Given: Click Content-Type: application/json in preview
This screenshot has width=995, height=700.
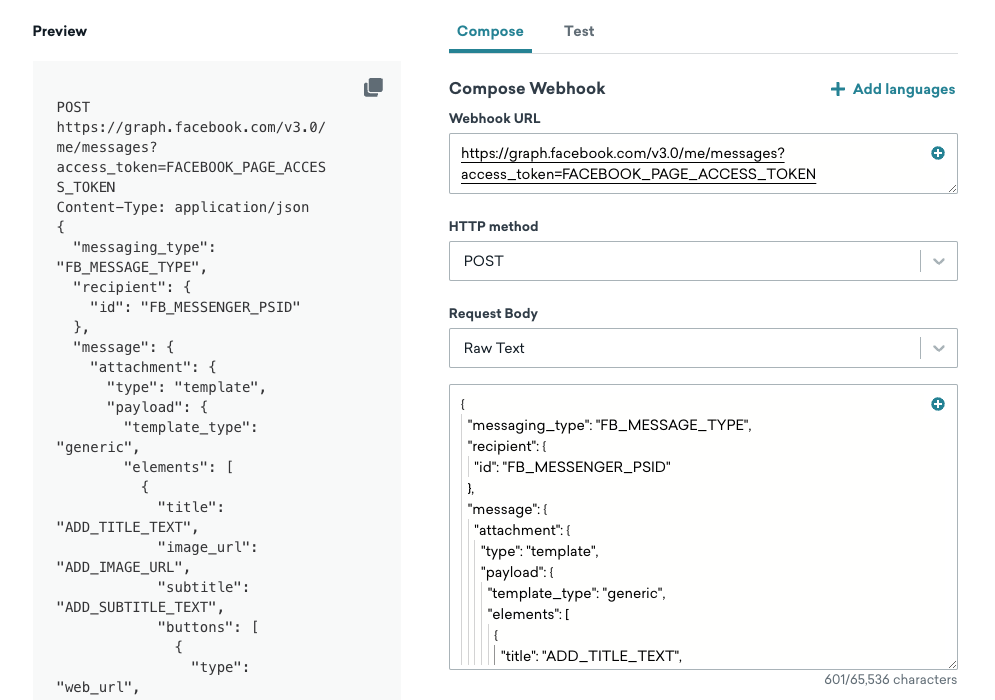Looking at the screenshot, I should point(183,208).
